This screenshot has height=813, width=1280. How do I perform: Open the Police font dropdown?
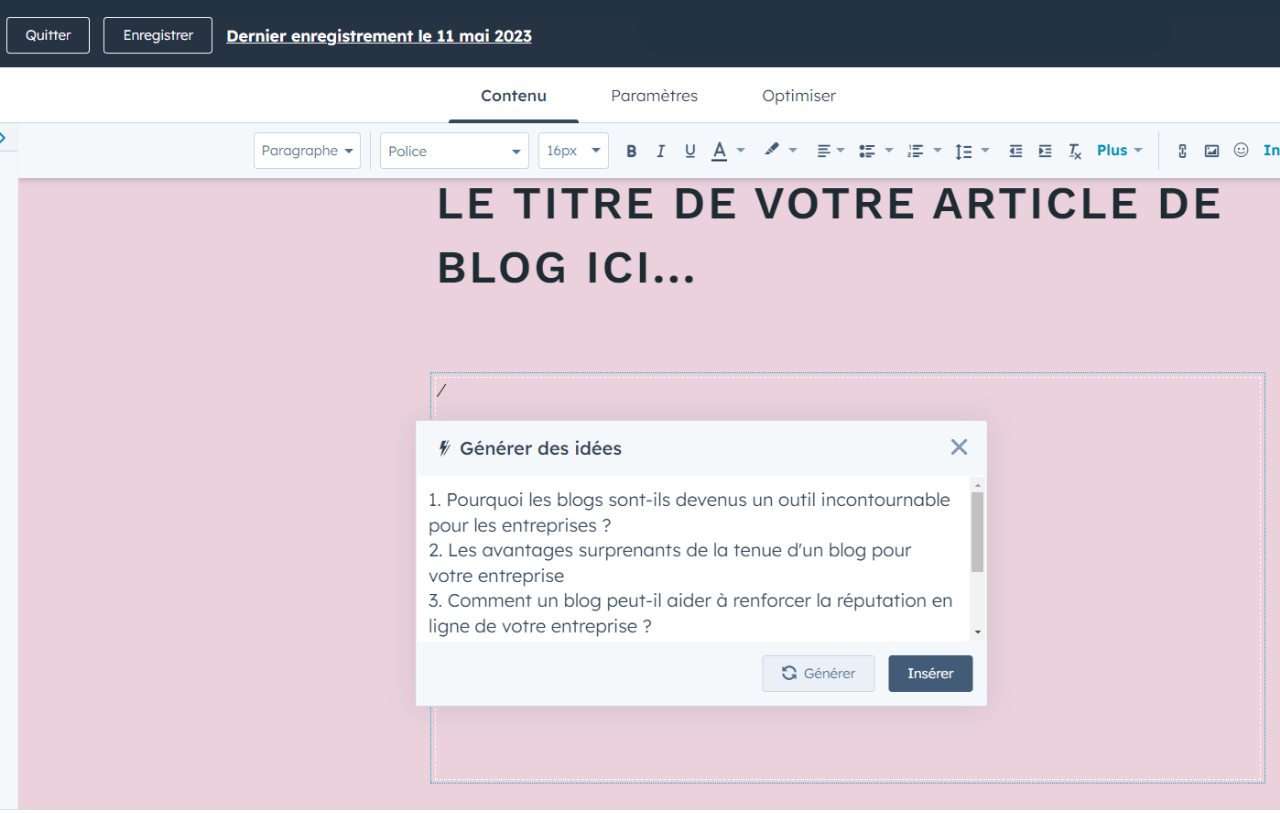454,151
